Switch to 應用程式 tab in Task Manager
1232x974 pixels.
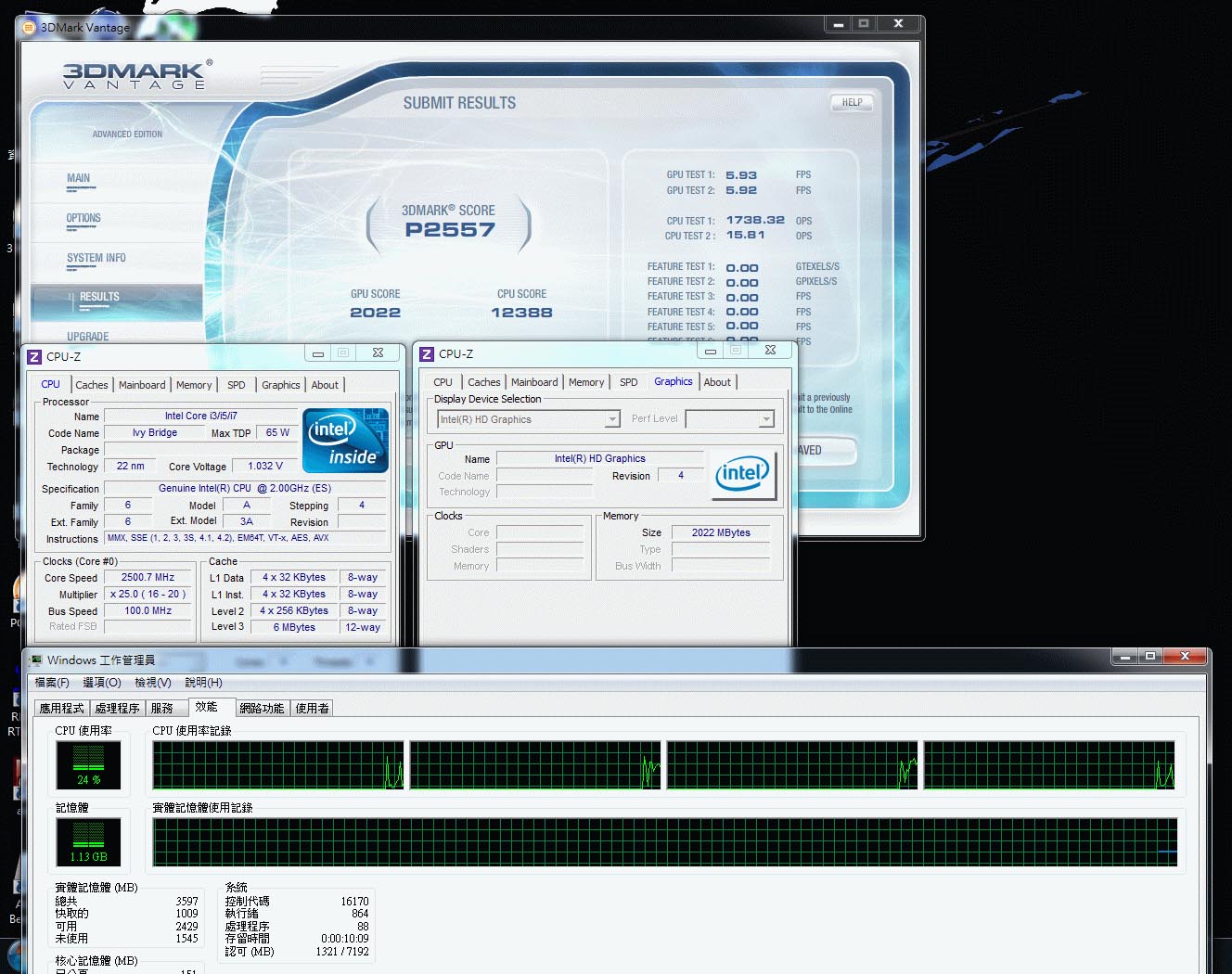61,708
